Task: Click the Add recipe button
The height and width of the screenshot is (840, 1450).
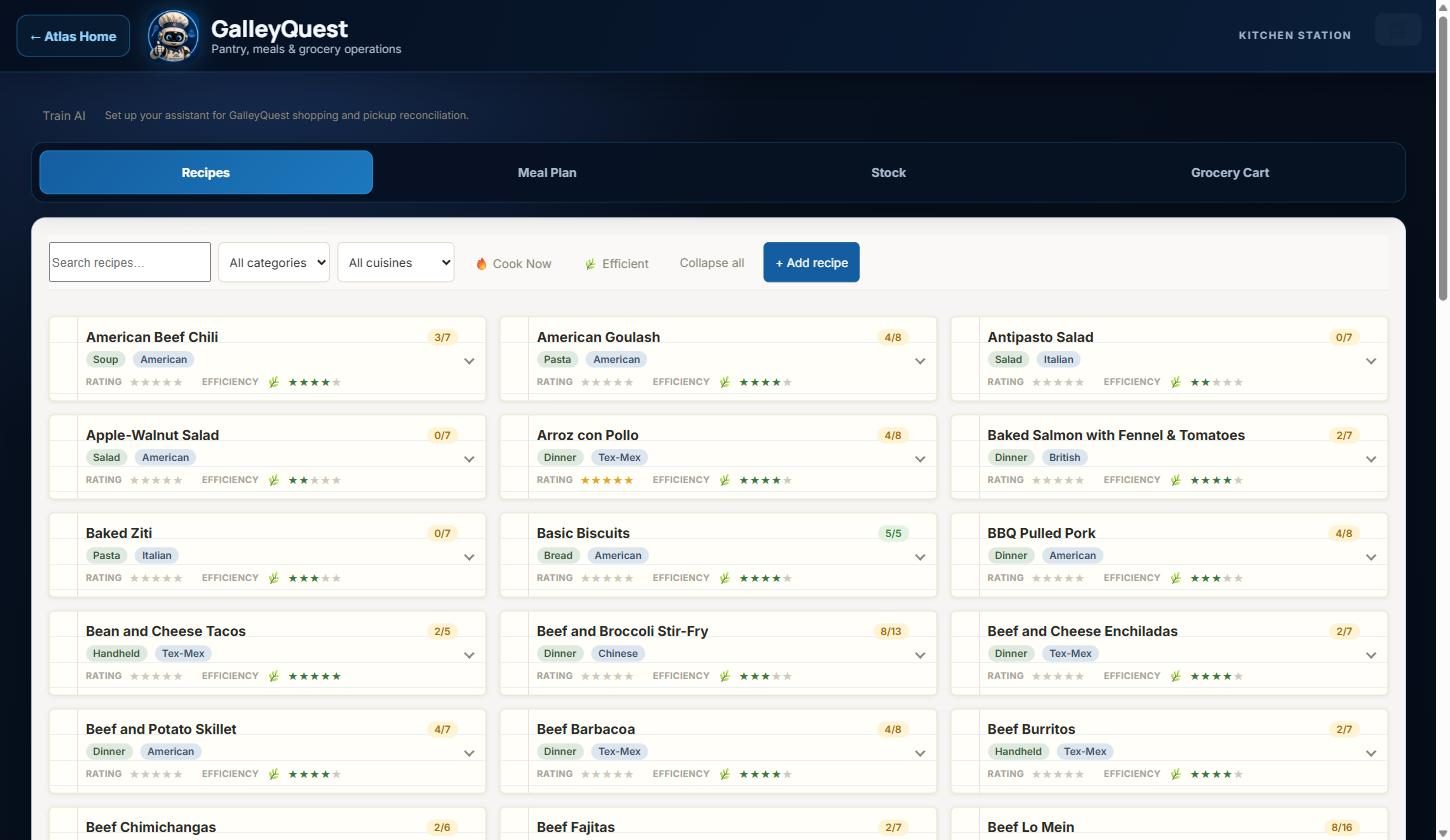Action: (x=811, y=262)
